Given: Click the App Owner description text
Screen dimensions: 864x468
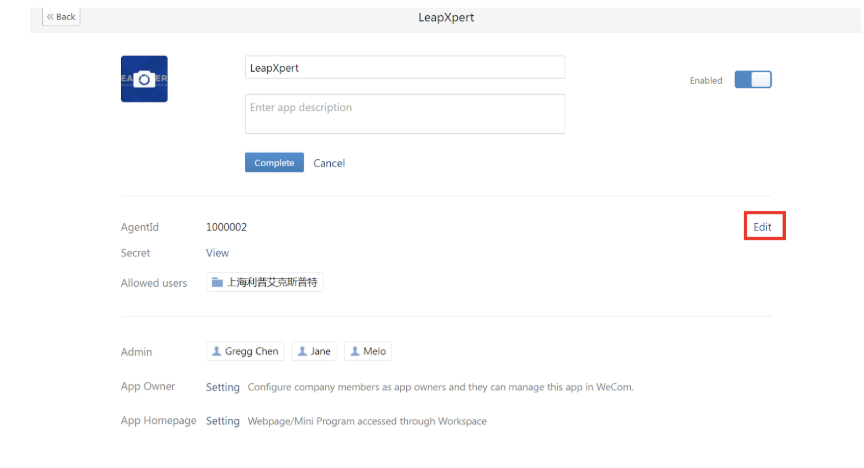Looking at the screenshot, I should [440, 387].
